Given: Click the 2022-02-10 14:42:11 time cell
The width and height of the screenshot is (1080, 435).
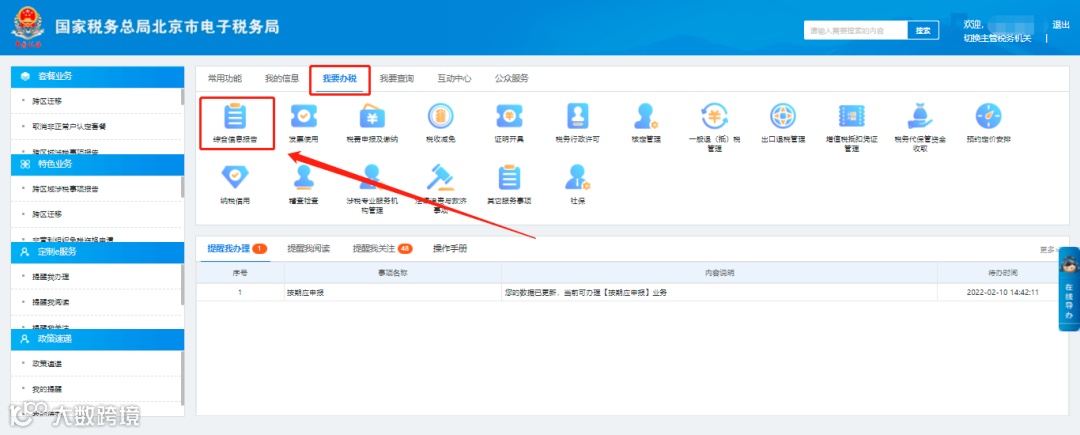Looking at the screenshot, I should 1003,293.
